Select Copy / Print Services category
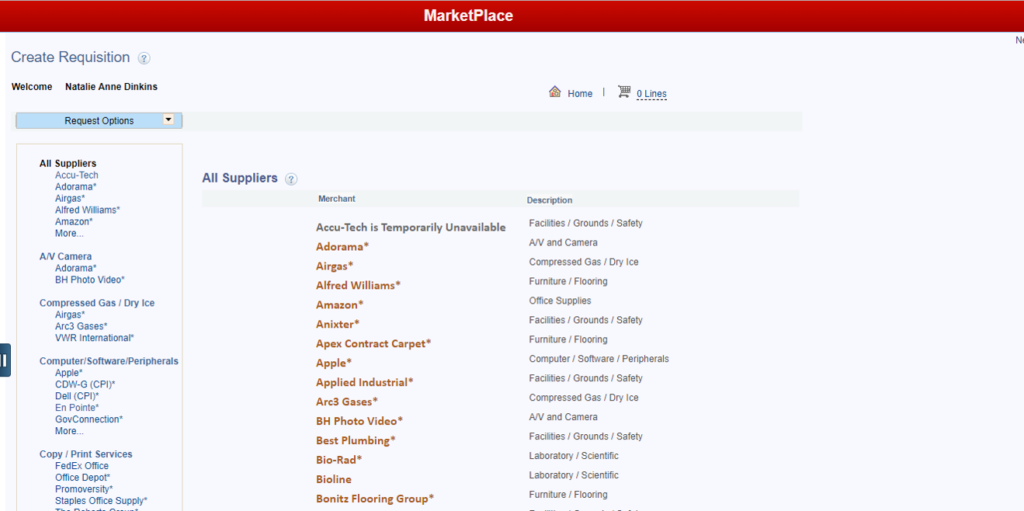 click(x=86, y=454)
